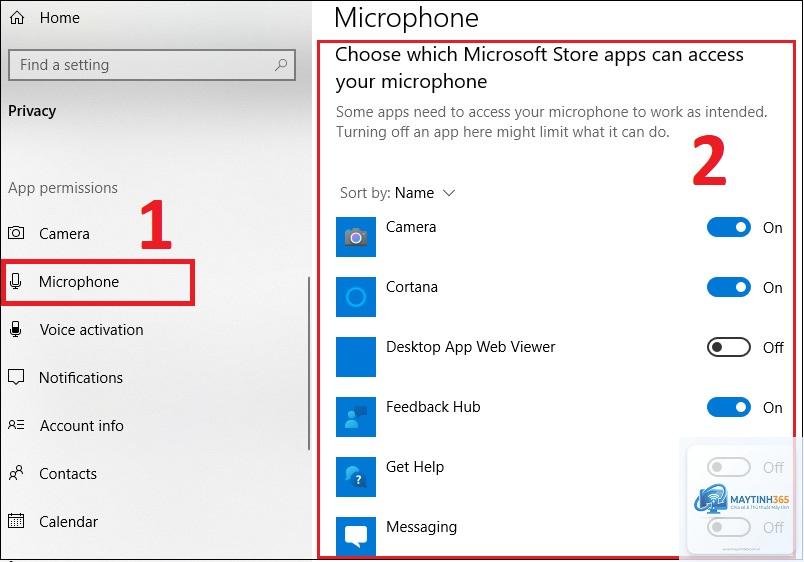Screen dimensions: 804x562
Task: Select Microphone in the sidebar
Action: click(79, 282)
